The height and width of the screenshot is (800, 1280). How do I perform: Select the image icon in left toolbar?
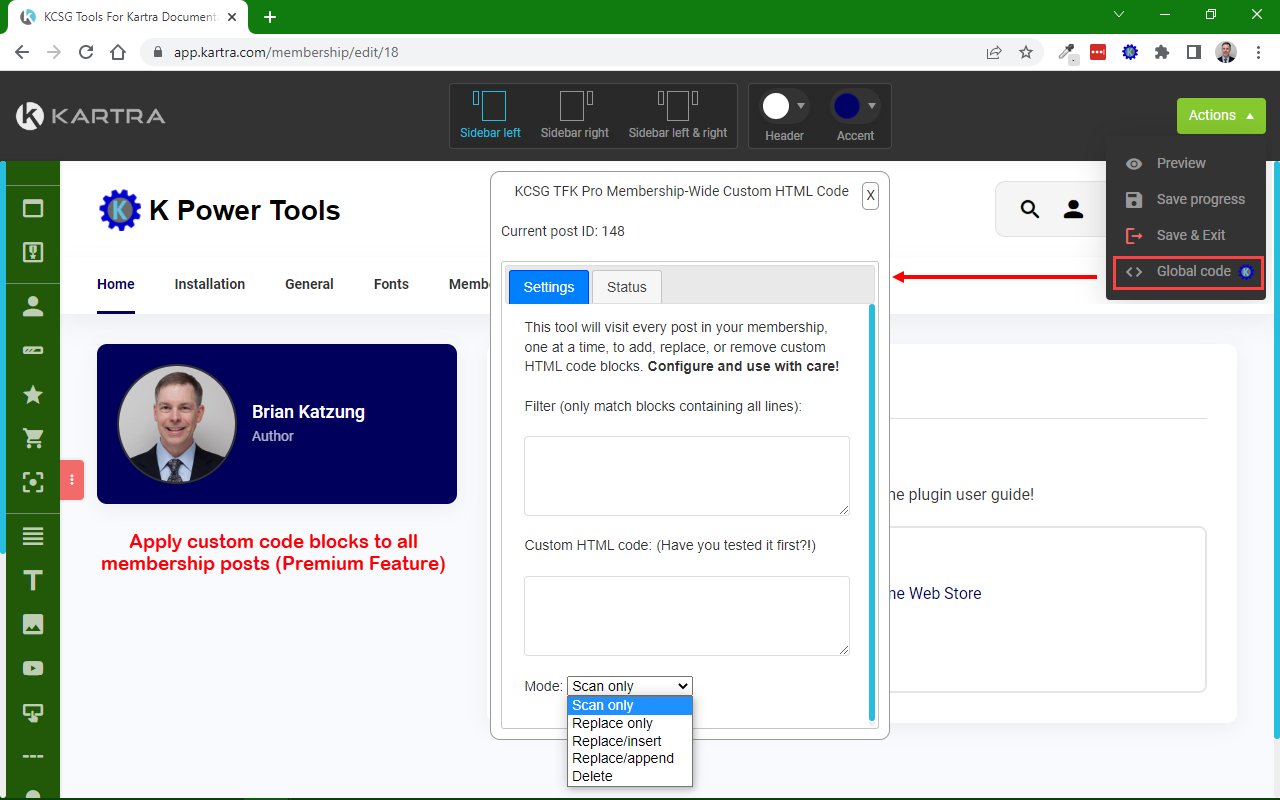(33, 624)
